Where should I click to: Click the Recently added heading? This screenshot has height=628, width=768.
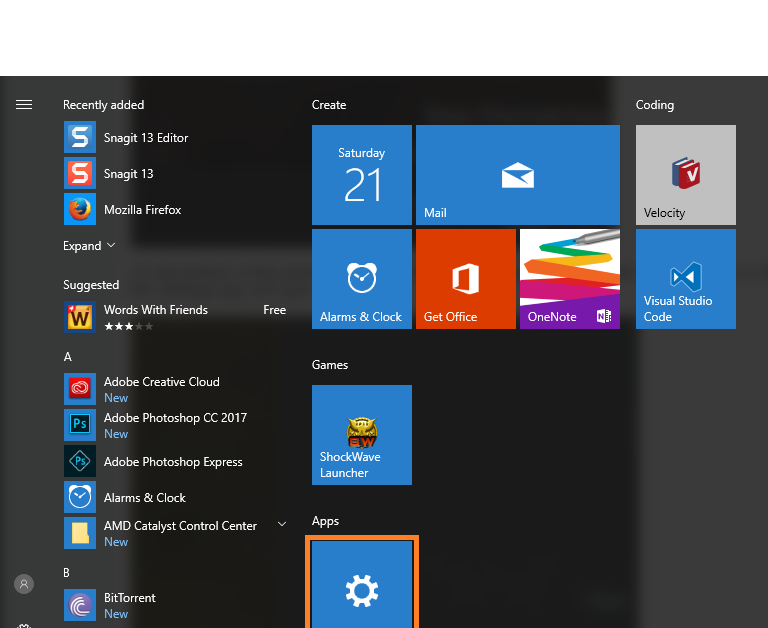point(103,105)
